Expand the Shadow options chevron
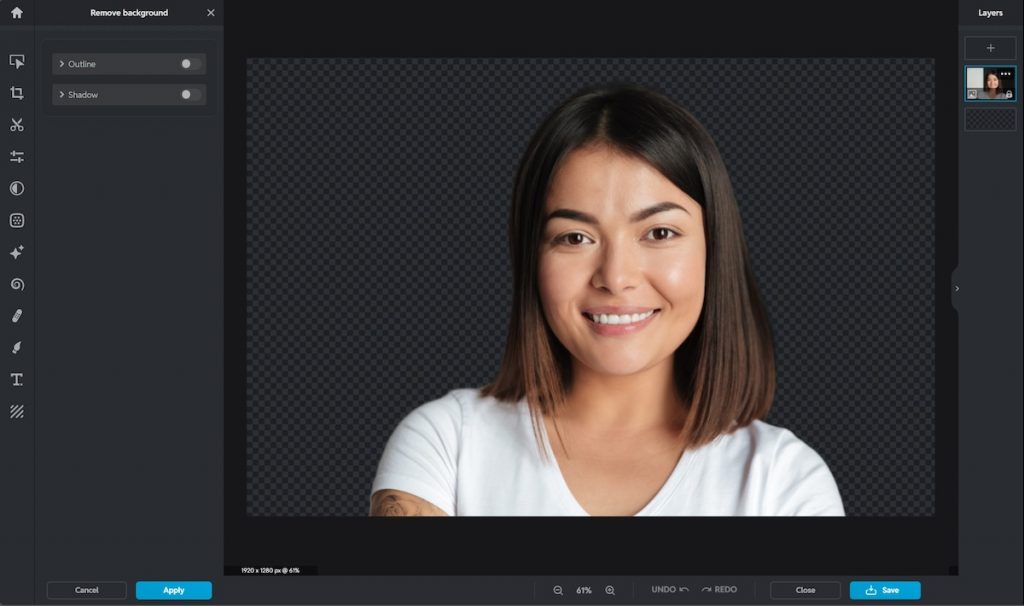Viewport: 1024px width, 606px height. [x=62, y=95]
